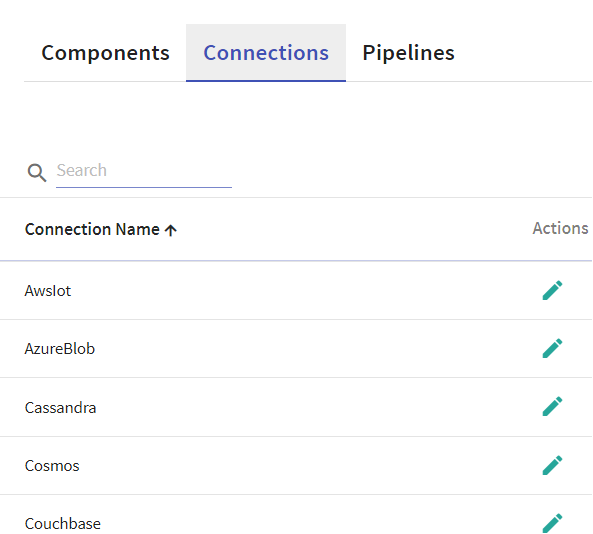Image resolution: width=593 pixels, height=534 pixels.
Task: Edit the Cassandra connection pencil icon
Action: point(553,407)
